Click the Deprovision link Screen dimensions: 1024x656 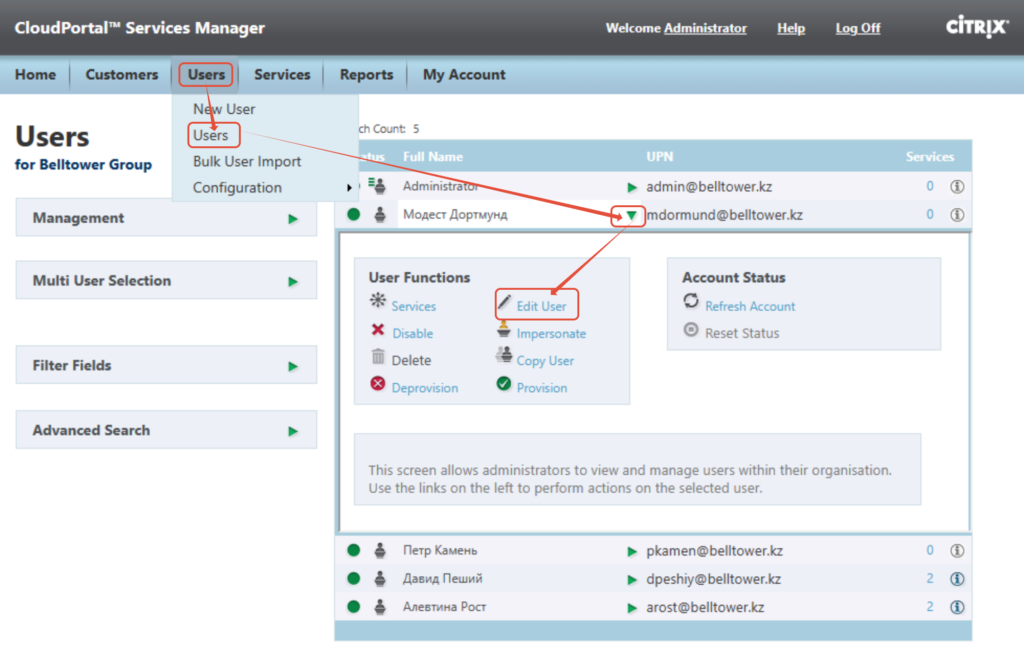tap(425, 388)
